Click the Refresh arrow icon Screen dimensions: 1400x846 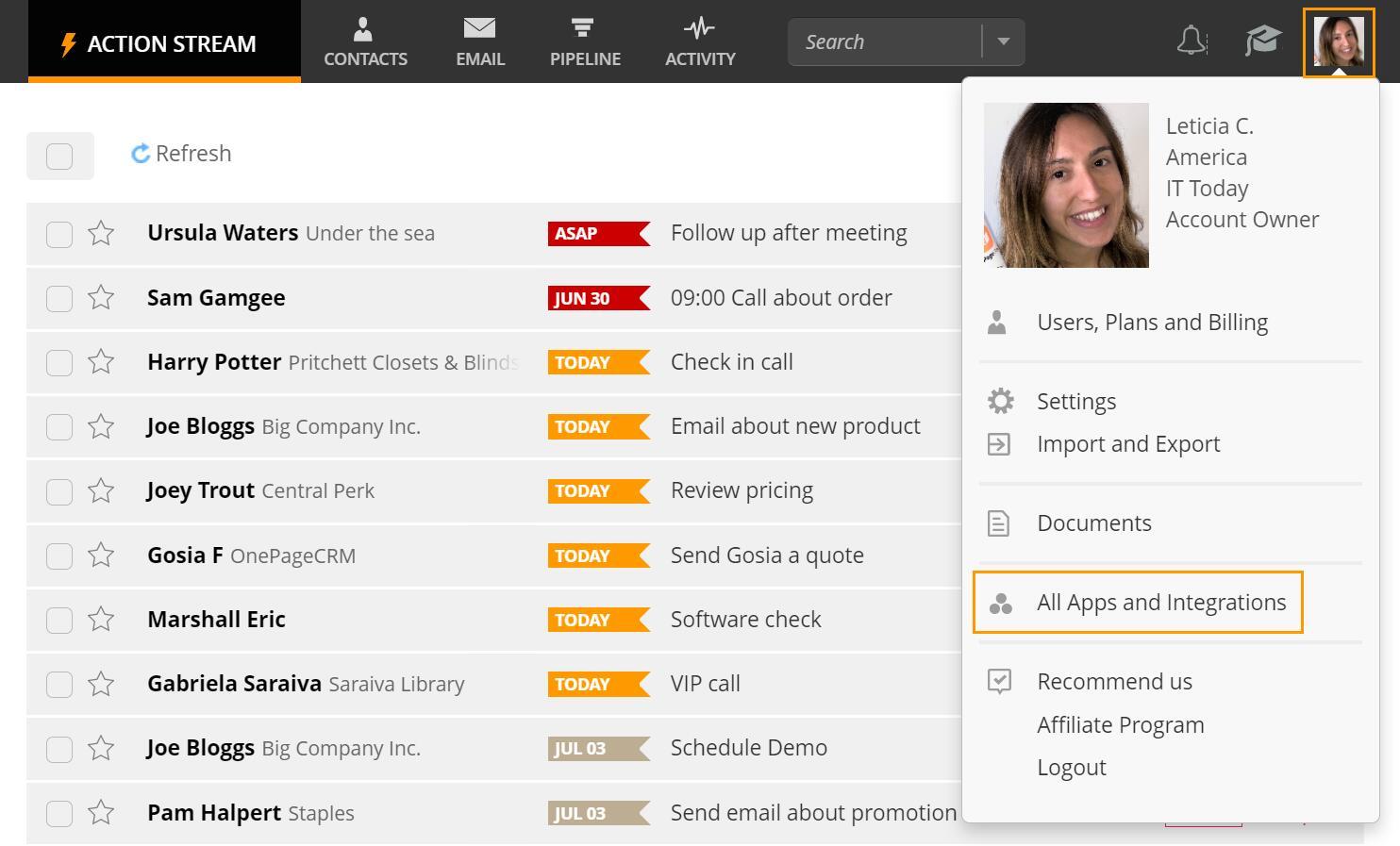pyautogui.click(x=141, y=154)
